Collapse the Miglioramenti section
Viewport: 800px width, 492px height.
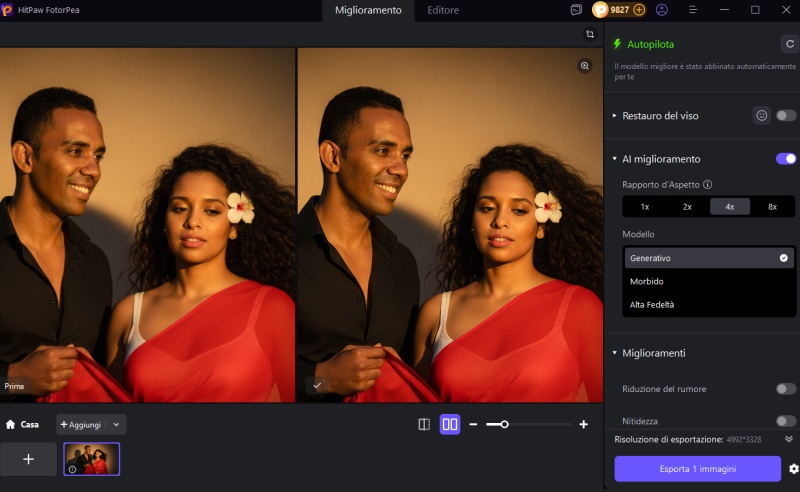[615, 353]
